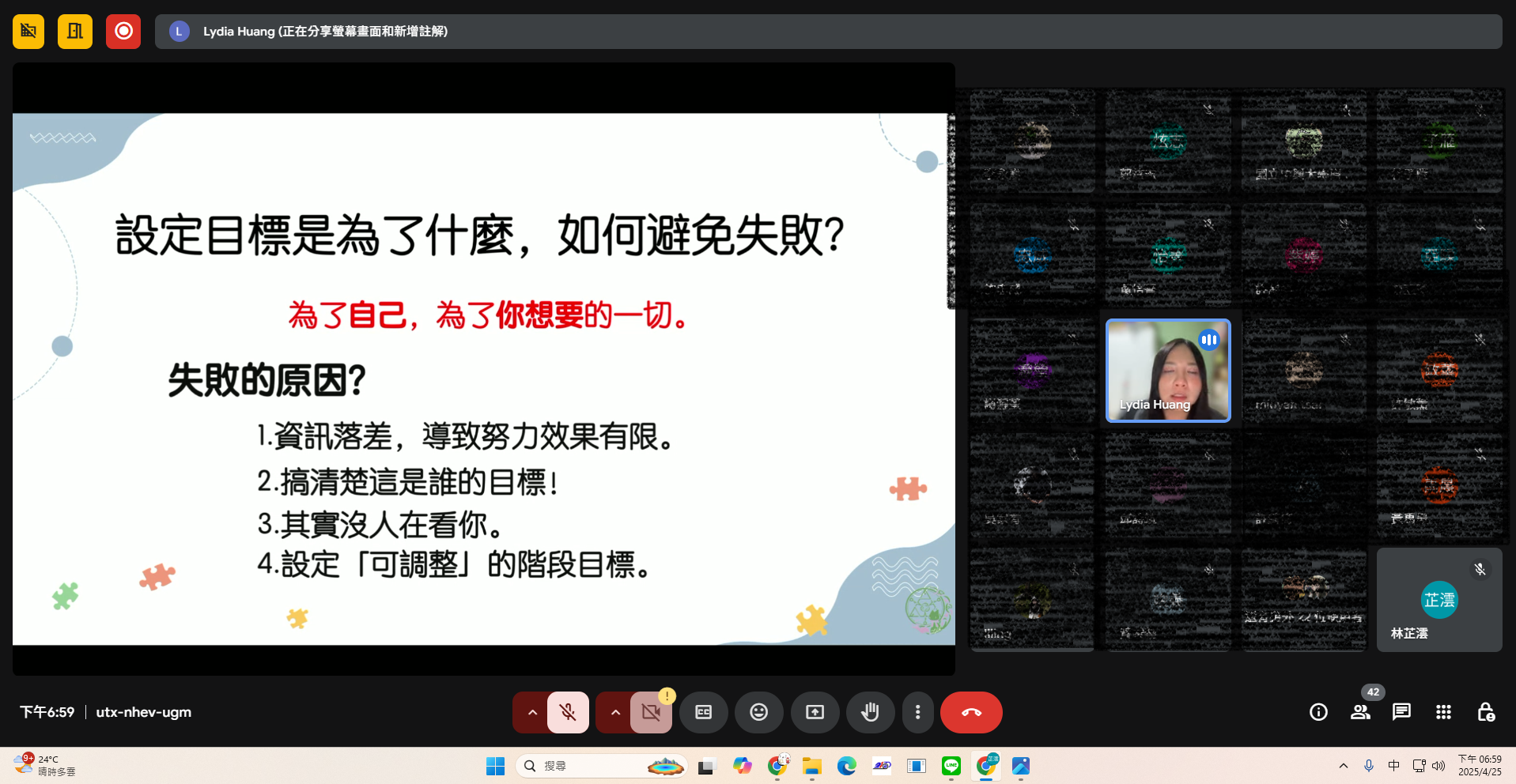Leave the call with the hangup button
The height and width of the screenshot is (784, 1516).
(x=970, y=712)
